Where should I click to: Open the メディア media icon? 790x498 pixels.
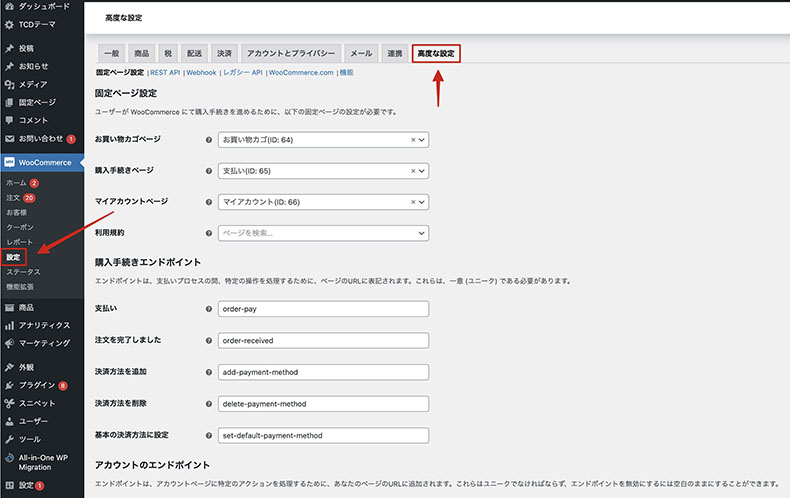click(9, 84)
